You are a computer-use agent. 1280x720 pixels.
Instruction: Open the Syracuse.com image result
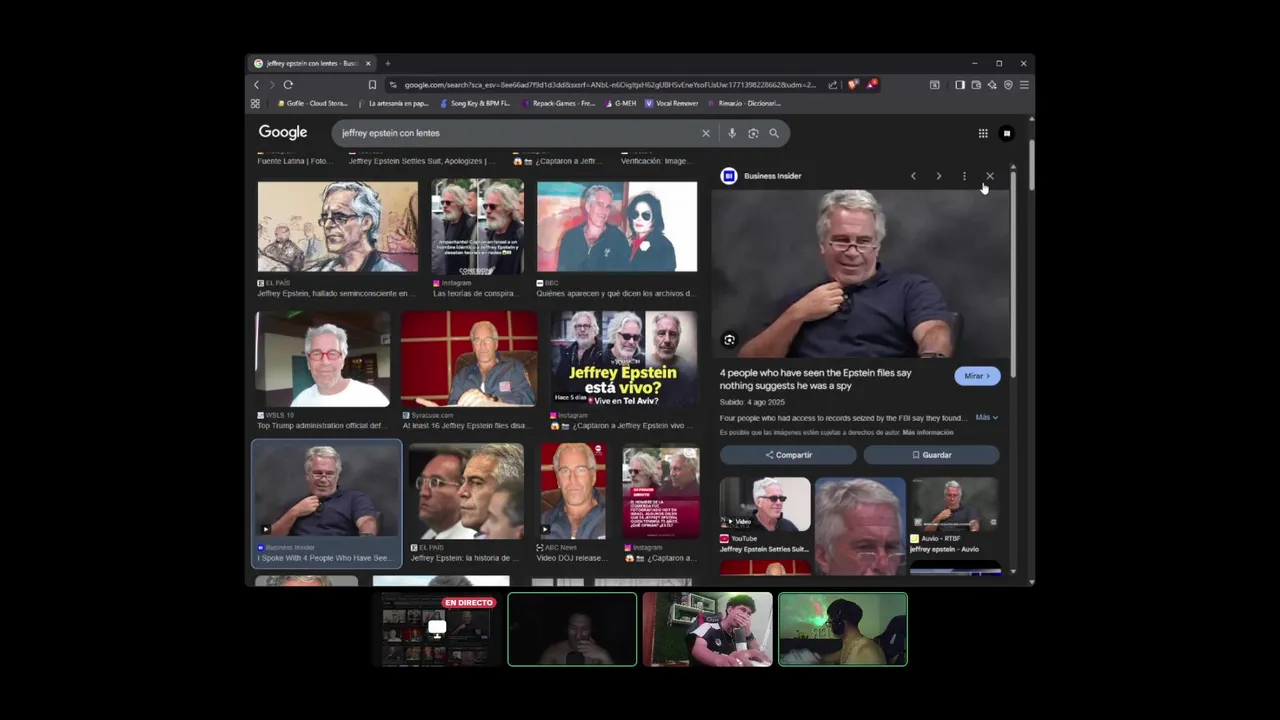[469, 358]
